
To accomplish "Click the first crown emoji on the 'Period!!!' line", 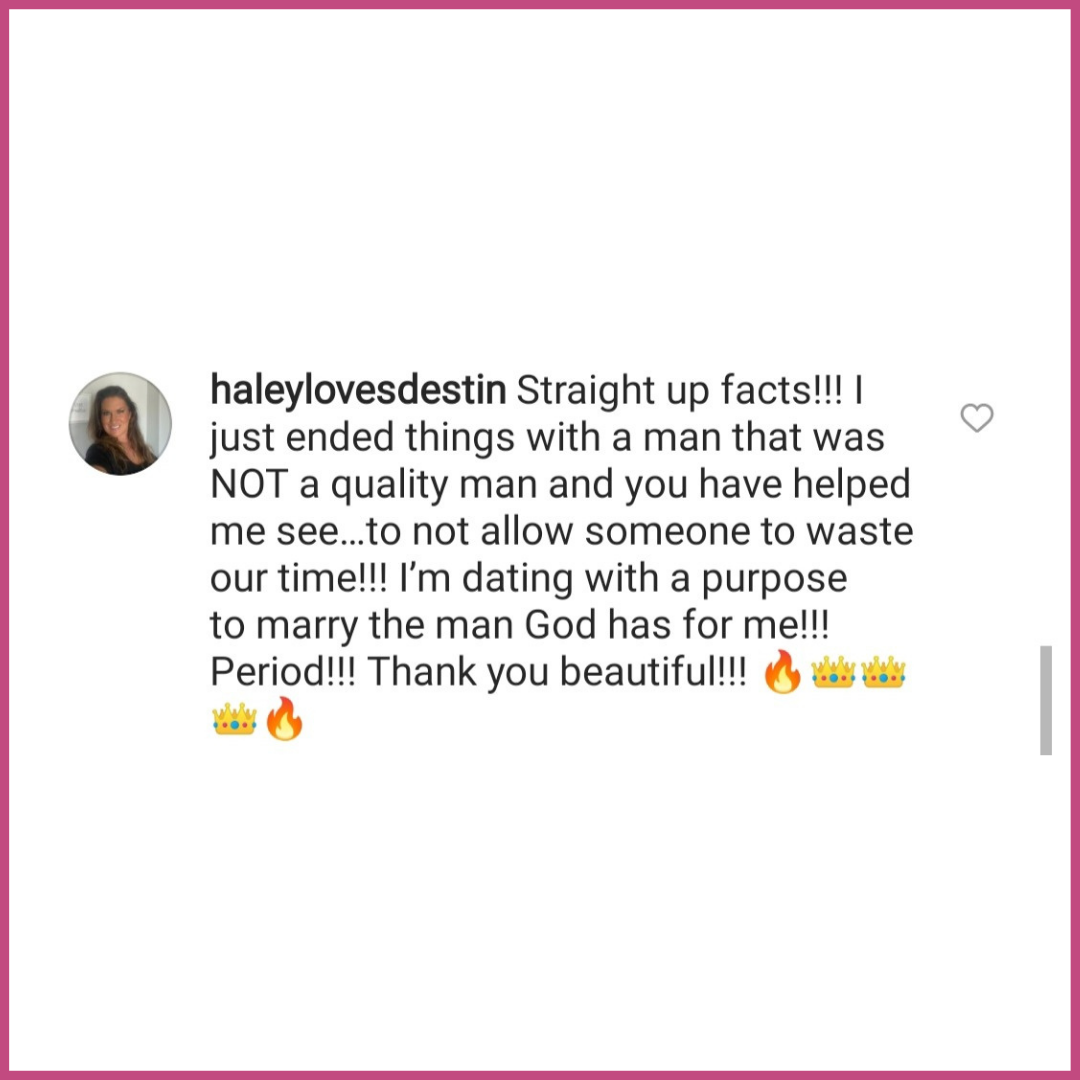I will click(833, 672).
